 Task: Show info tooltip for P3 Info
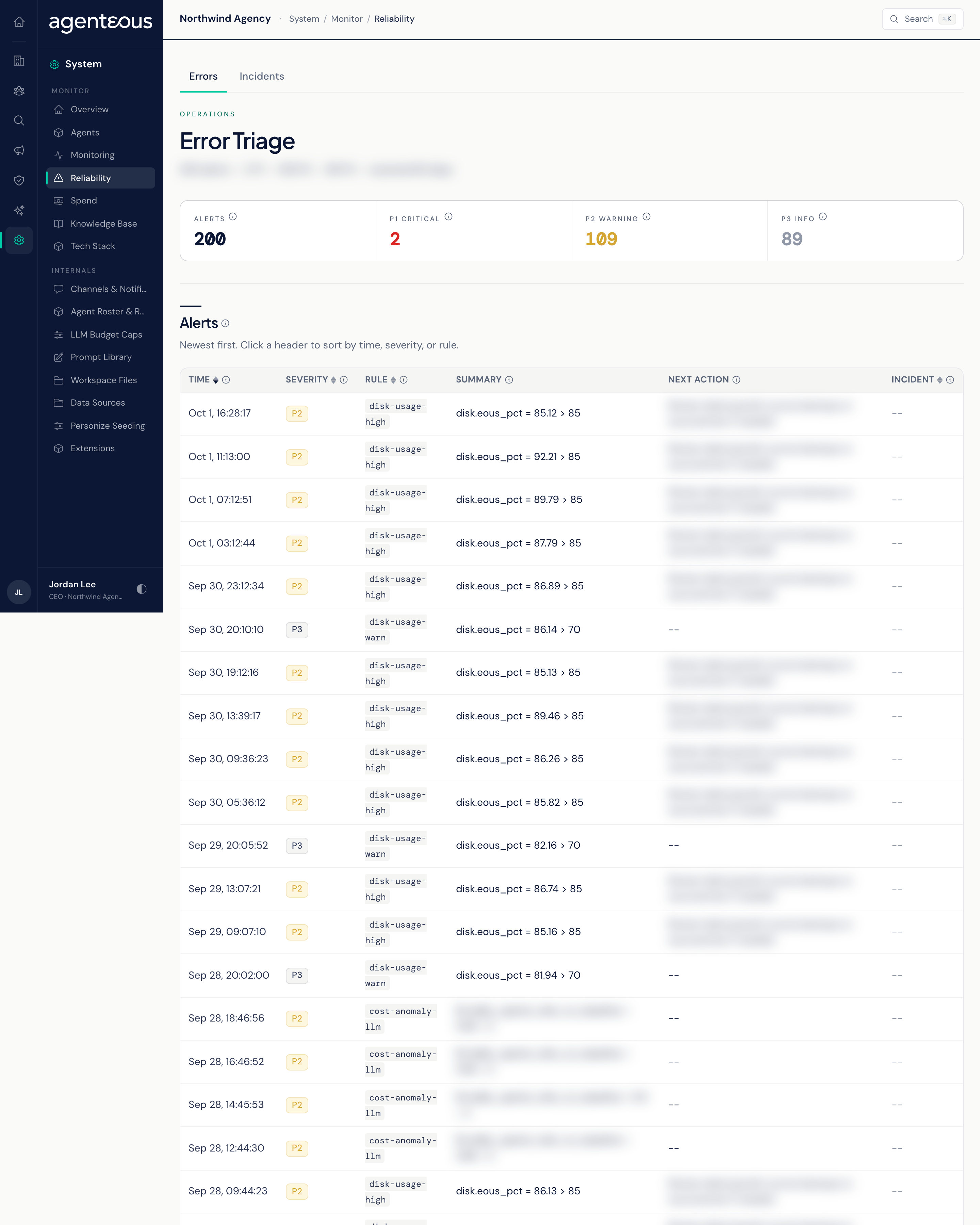[x=823, y=217]
